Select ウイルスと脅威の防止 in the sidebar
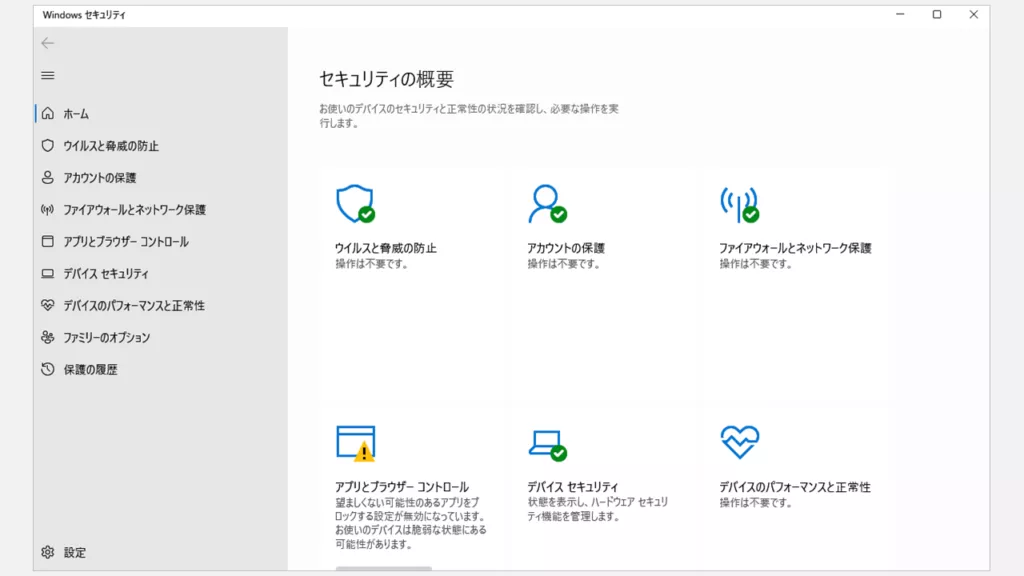 [110, 146]
